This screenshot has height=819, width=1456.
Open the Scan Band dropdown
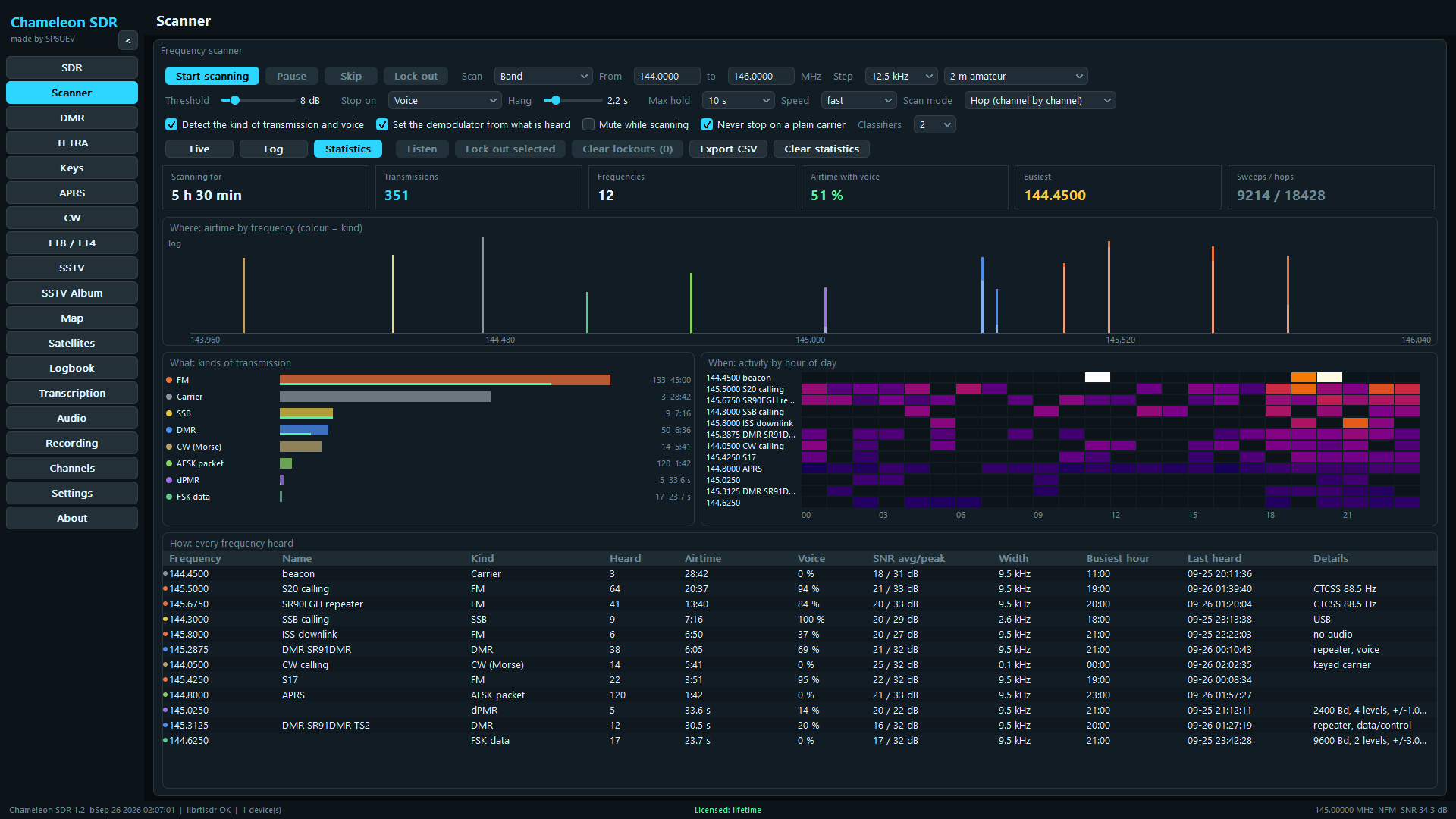(543, 77)
